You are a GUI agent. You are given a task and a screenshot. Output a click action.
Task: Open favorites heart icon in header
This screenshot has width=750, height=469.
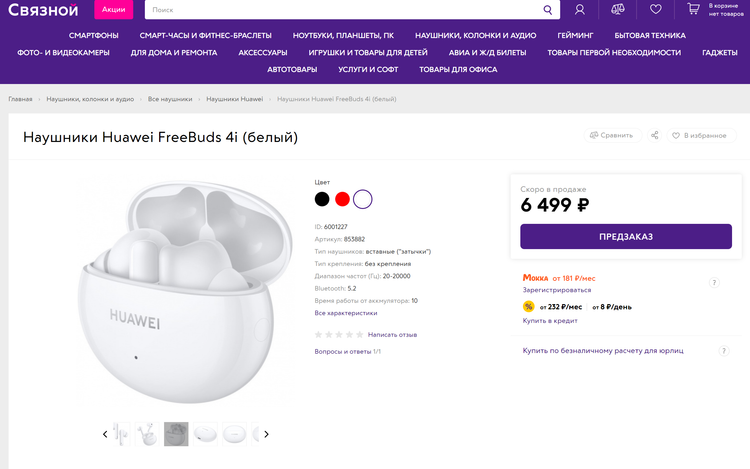(655, 10)
